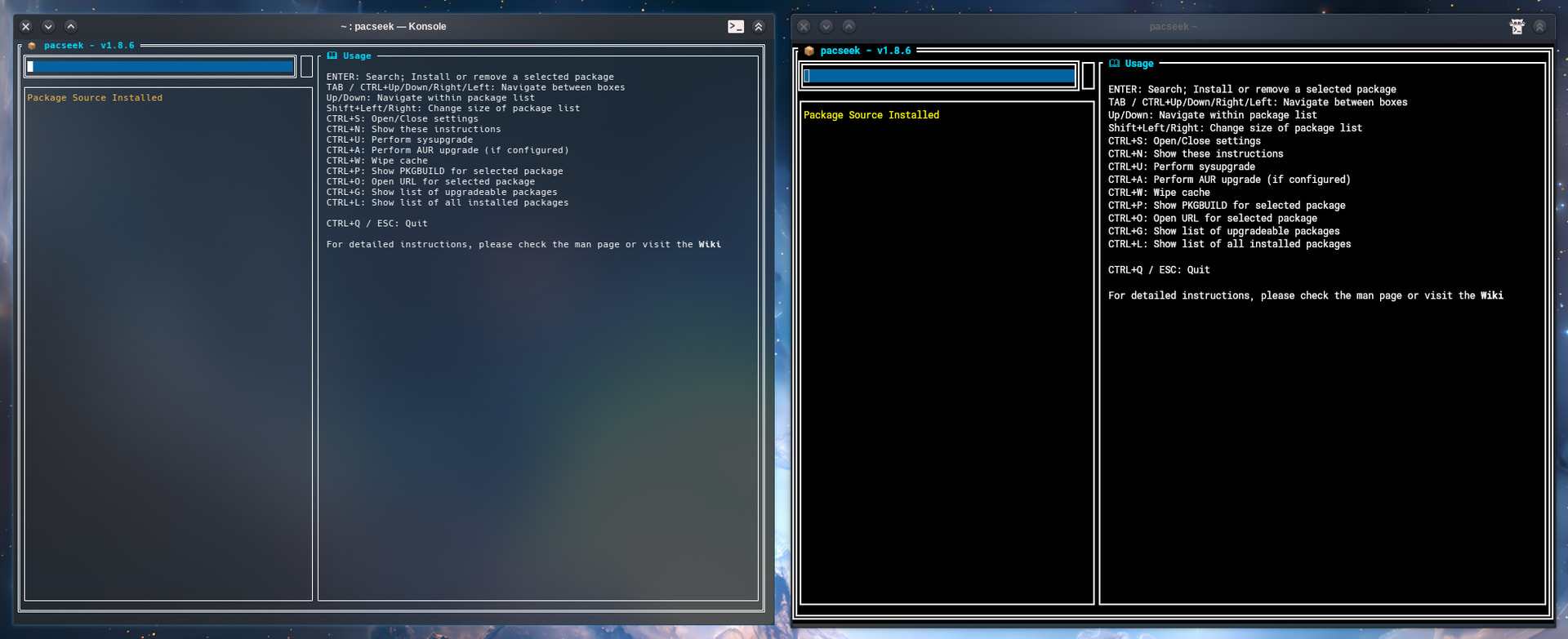The width and height of the screenshot is (1568, 639).
Task: Close the right pacseek window
Action: 804,26
